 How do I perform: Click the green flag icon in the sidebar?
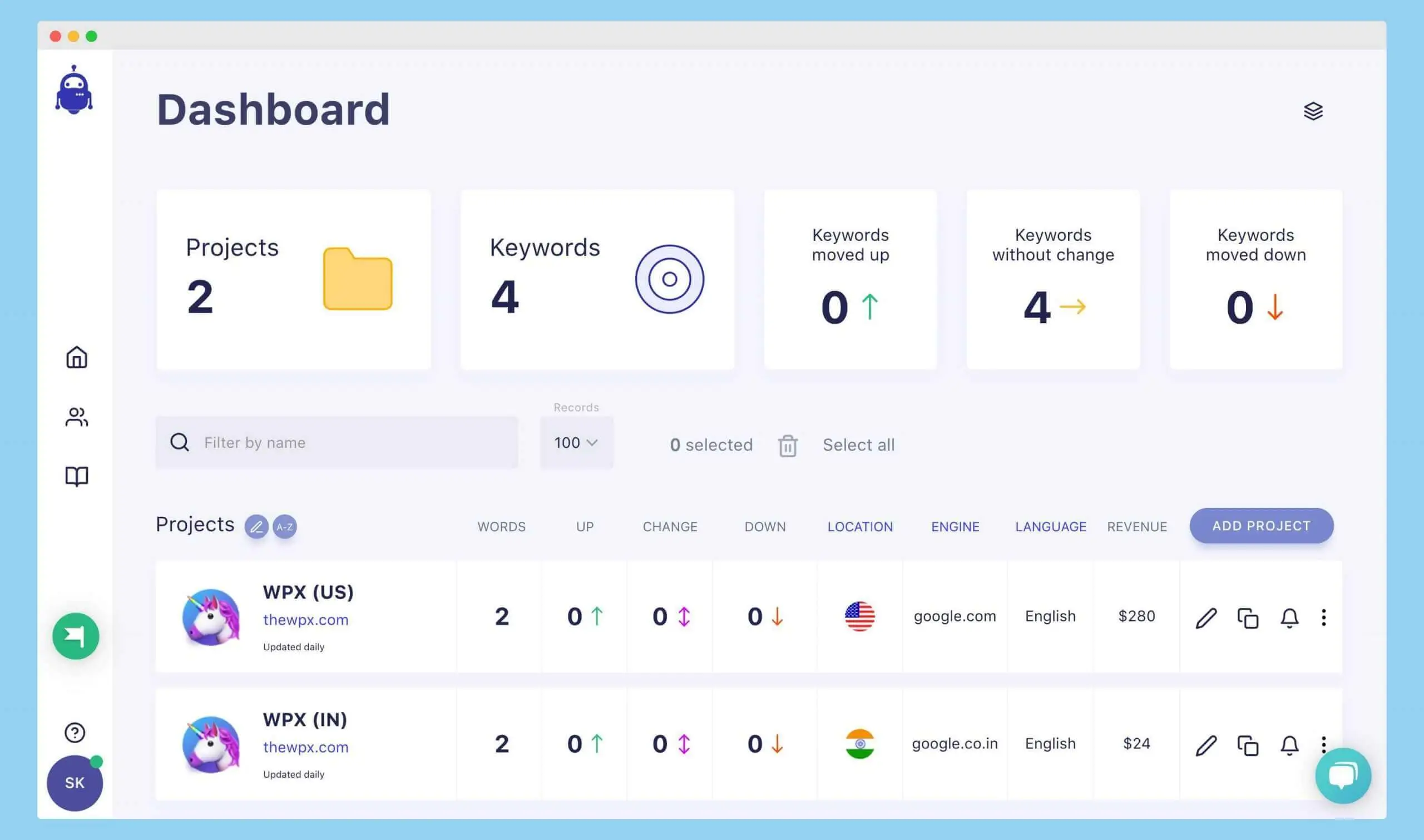[75, 636]
